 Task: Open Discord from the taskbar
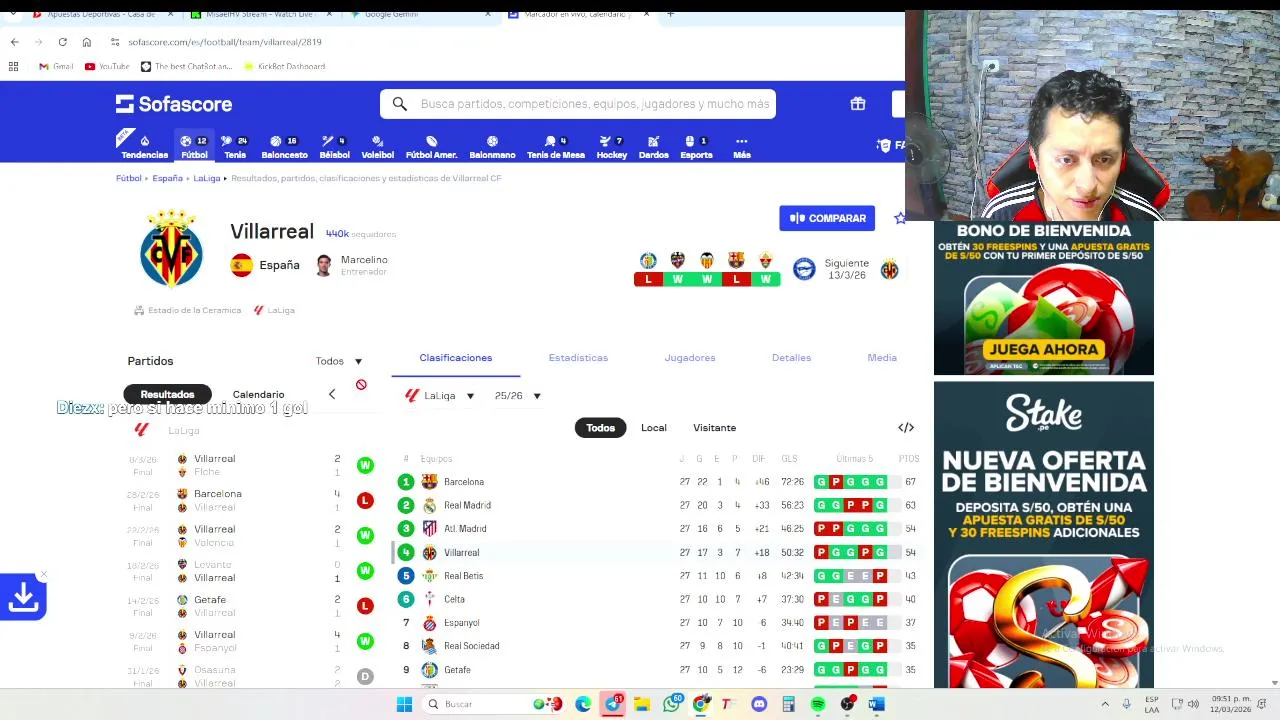tap(759, 704)
